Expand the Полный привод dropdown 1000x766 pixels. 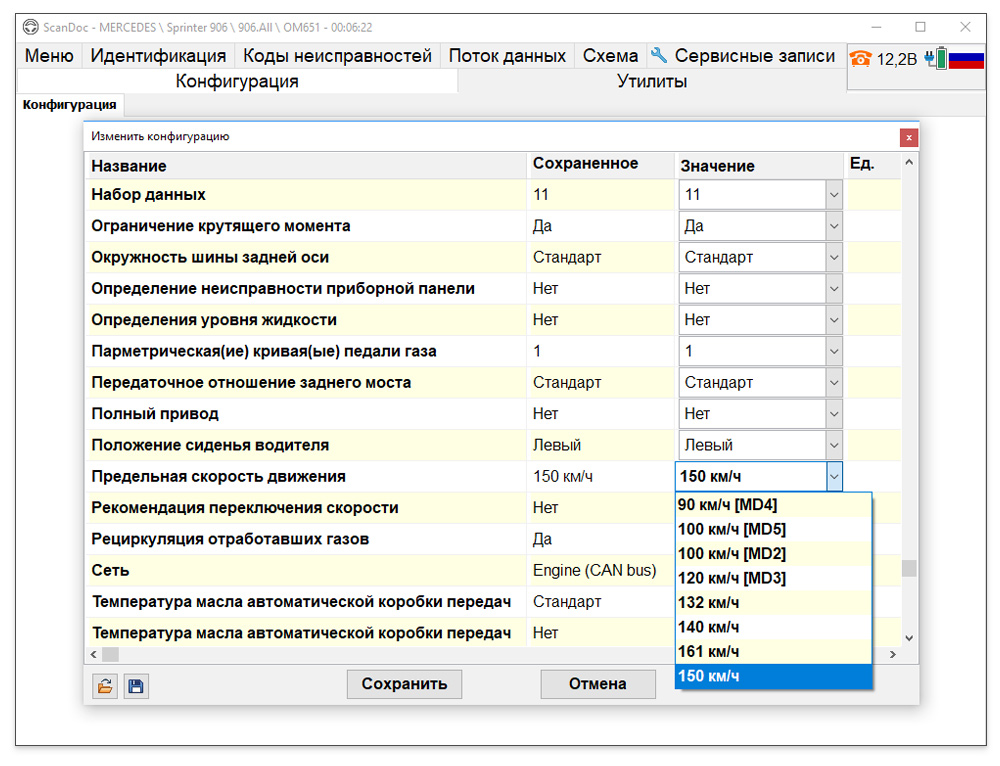pyautogui.click(x=834, y=413)
